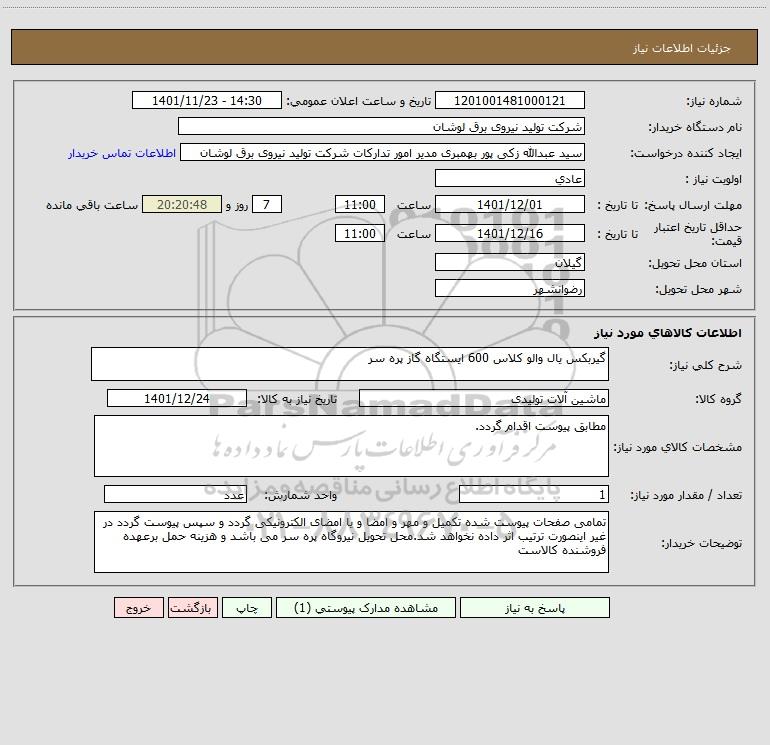The height and width of the screenshot is (745, 770).
Task: Click the label اولویت نیاز
Action: [714, 179]
